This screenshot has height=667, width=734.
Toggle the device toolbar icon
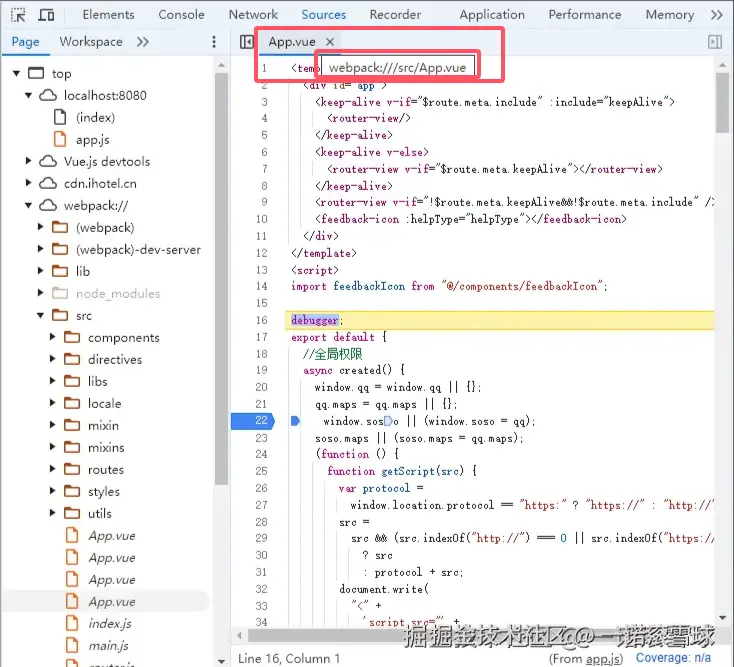pyautogui.click(x=46, y=15)
